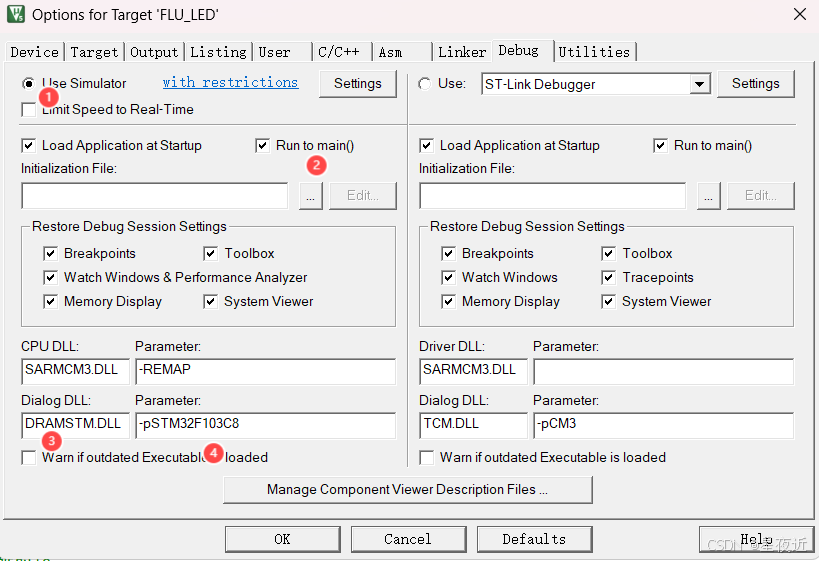This screenshot has width=819, height=561.
Task: Toggle simulator Memory Display checkbox
Action: [x=51, y=301]
